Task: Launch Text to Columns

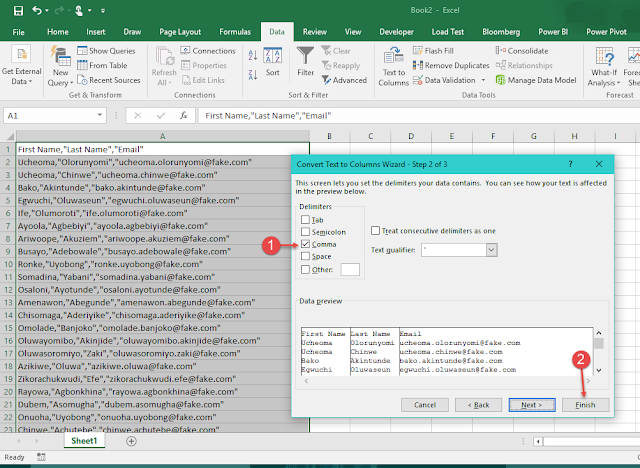Action: [393, 66]
